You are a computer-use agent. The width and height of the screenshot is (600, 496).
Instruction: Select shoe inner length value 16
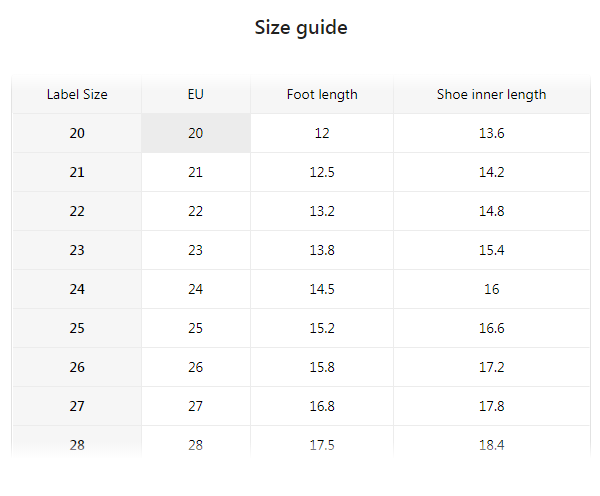click(491, 289)
